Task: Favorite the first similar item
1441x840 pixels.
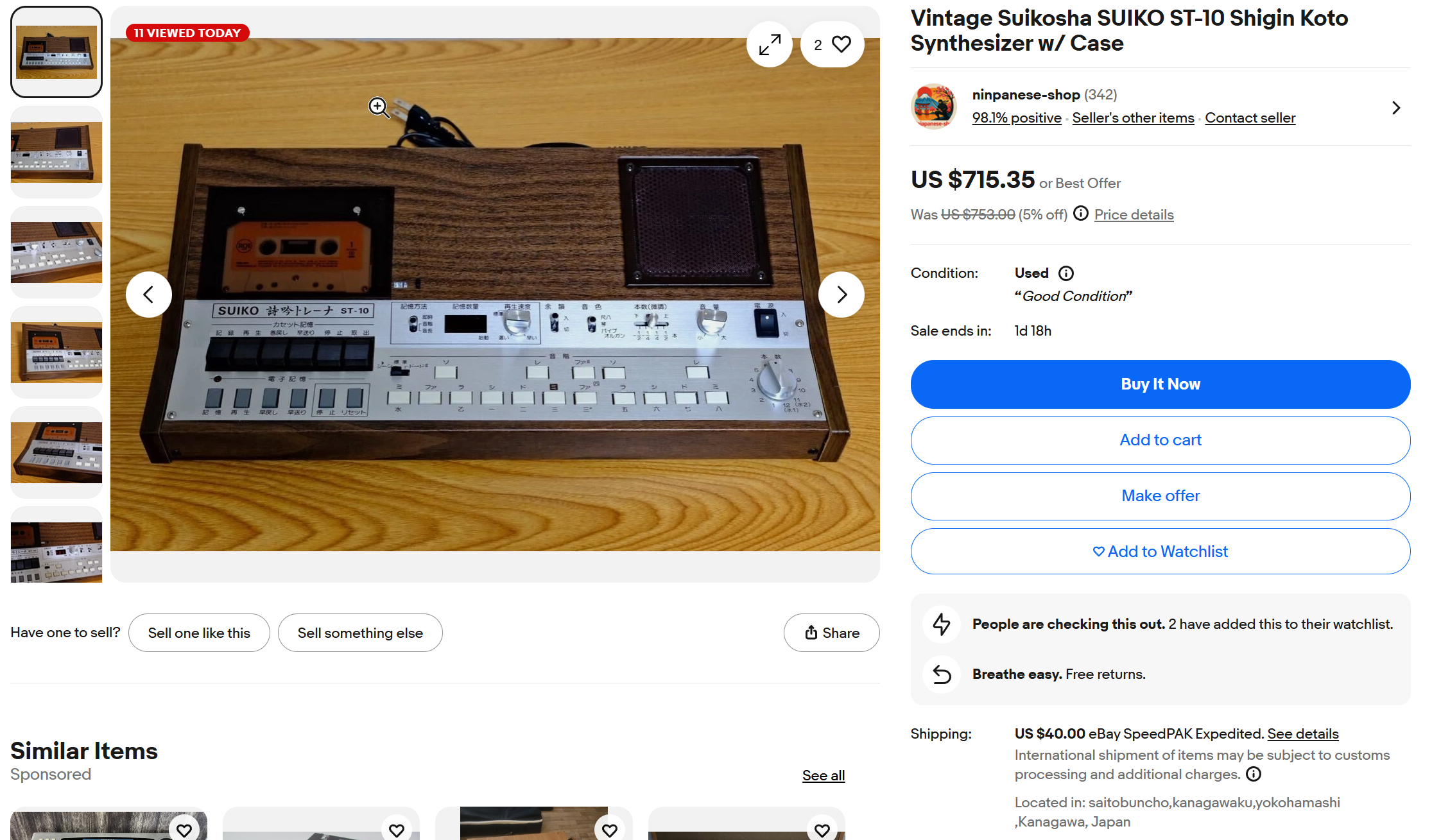Action: pyautogui.click(x=184, y=830)
